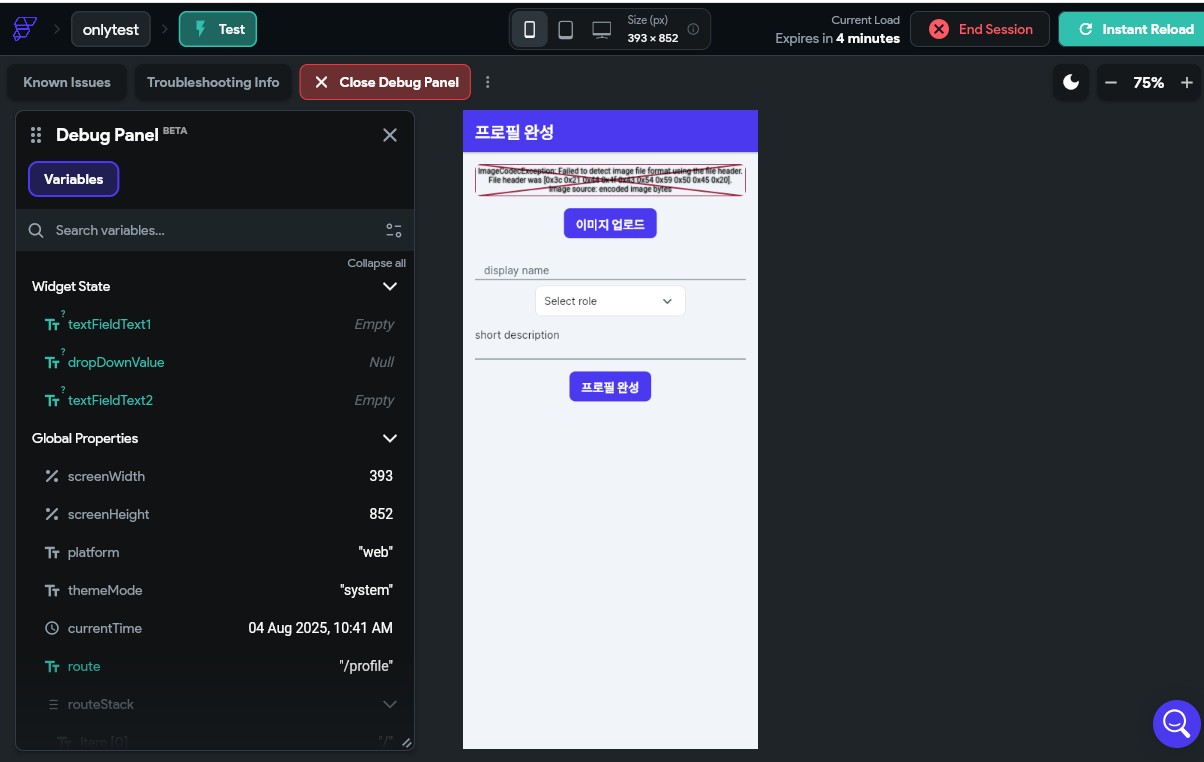The width and height of the screenshot is (1204, 762).
Task: Click the routeStack list icon
Action: (53, 704)
